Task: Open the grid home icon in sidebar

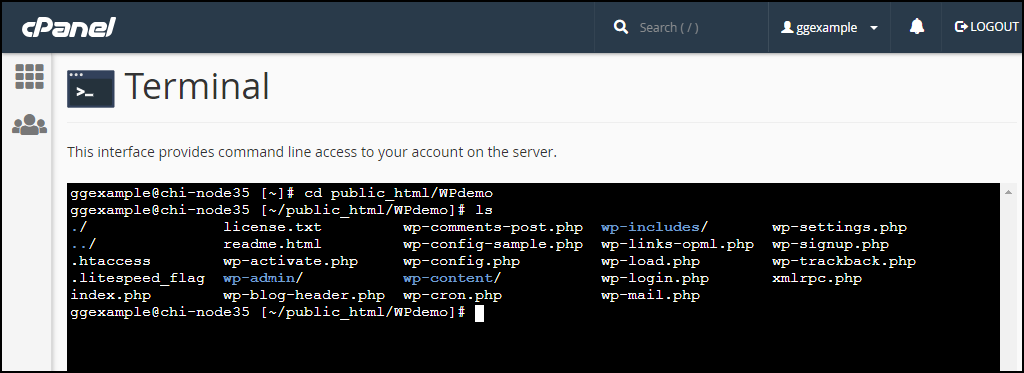Action: point(29,76)
